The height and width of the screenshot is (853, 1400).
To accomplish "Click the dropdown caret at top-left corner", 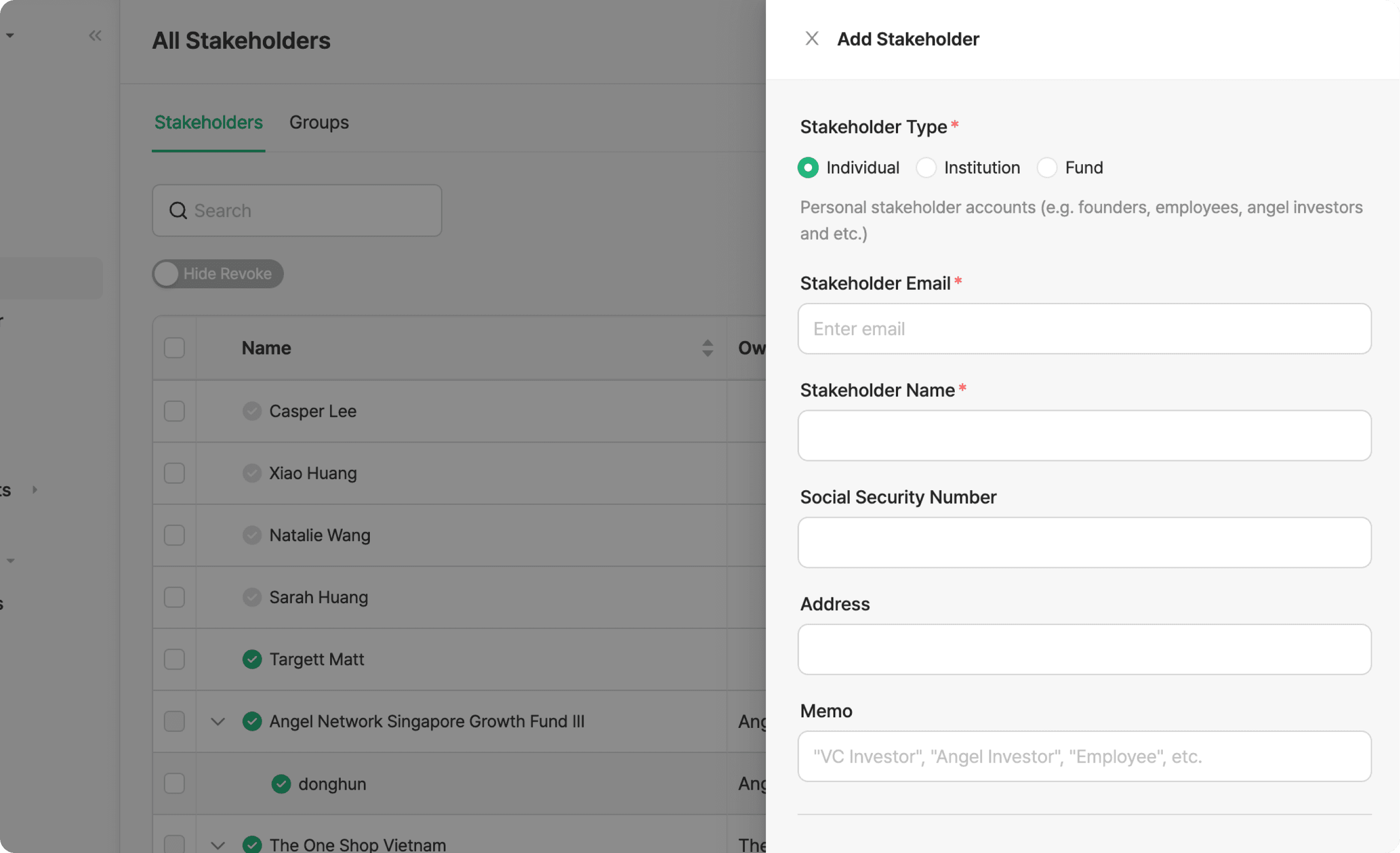I will [10, 34].
